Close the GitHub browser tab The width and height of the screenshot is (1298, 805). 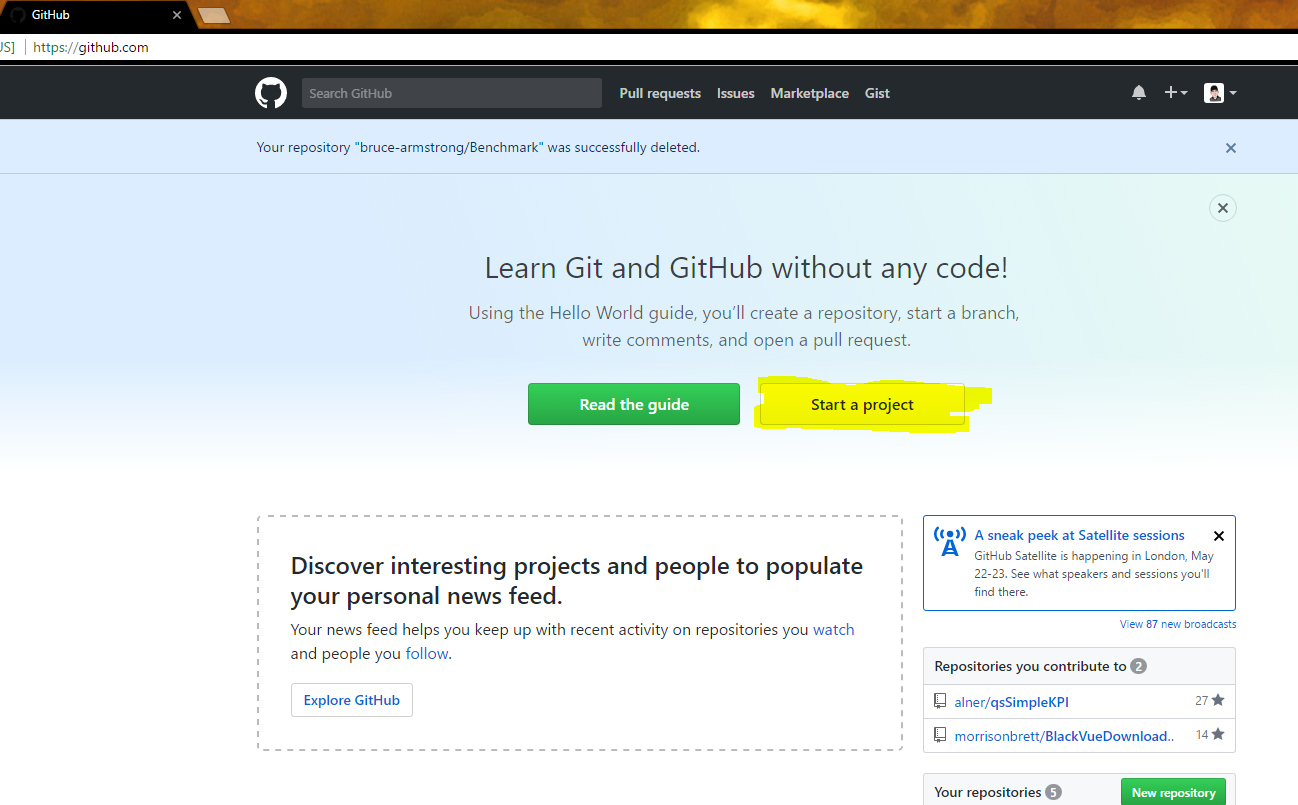point(177,15)
